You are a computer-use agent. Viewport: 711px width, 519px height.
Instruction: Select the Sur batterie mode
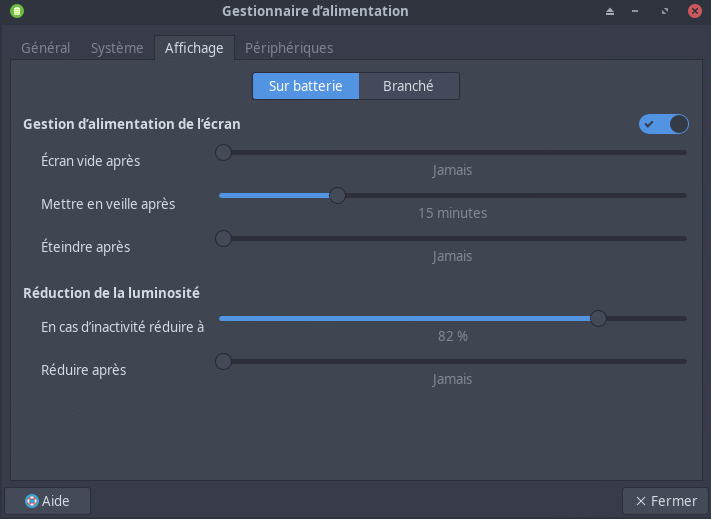[306, 86]
